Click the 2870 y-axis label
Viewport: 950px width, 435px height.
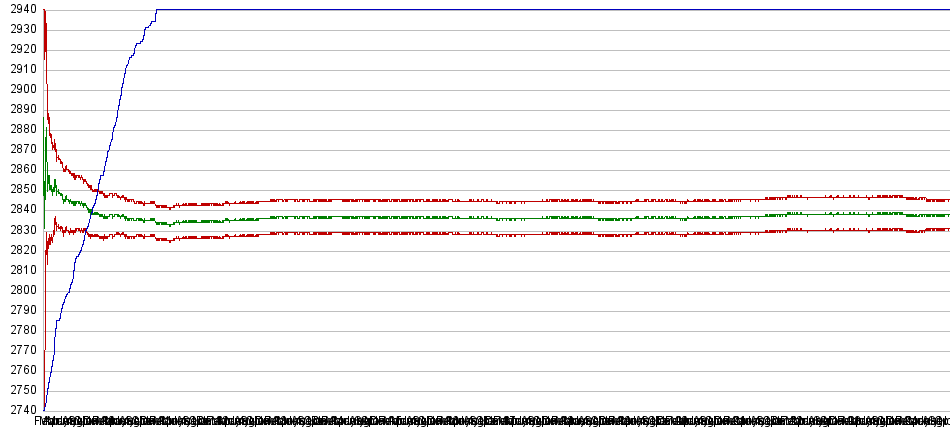[20, 149]
